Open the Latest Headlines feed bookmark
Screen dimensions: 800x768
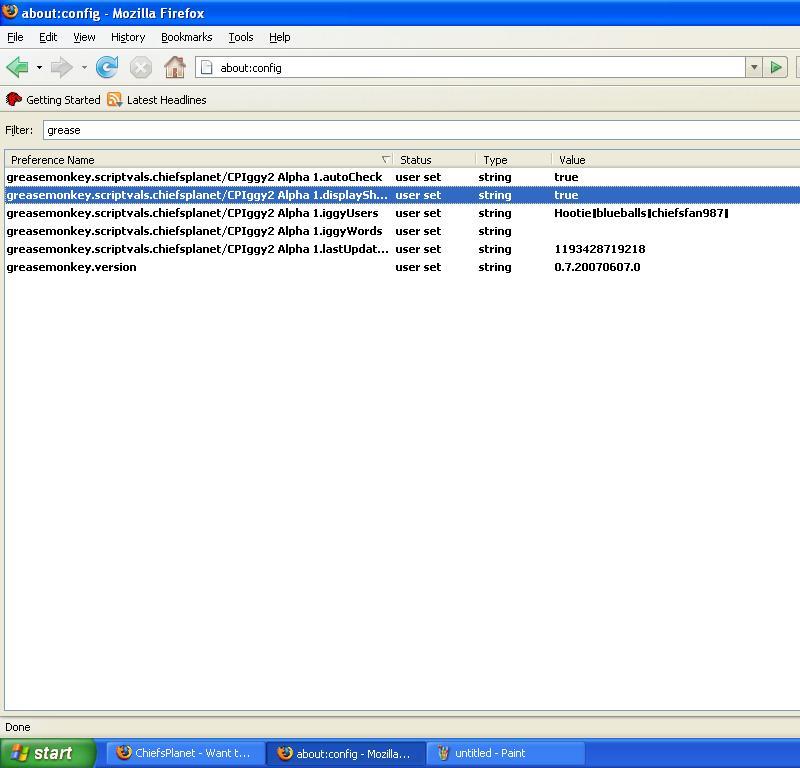157,100
